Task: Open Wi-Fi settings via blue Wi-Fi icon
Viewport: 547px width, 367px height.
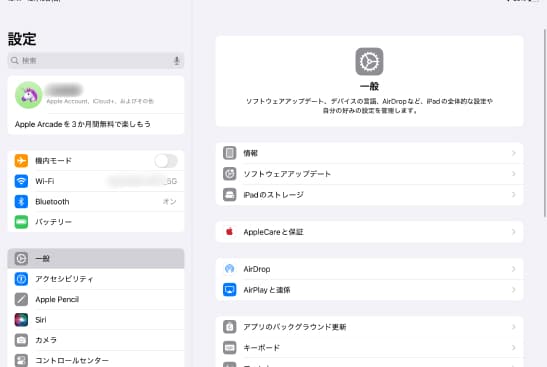Action: coord(21,181)
